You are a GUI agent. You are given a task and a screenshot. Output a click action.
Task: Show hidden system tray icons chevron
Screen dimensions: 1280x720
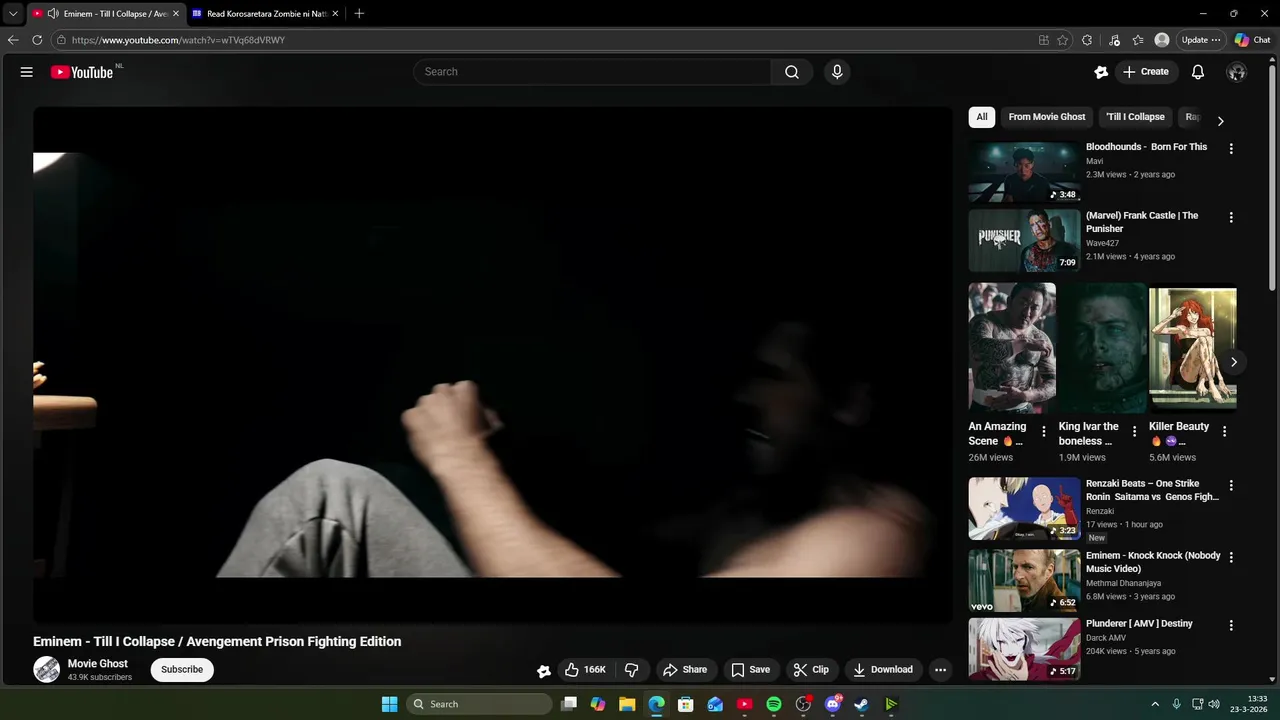1155,704
